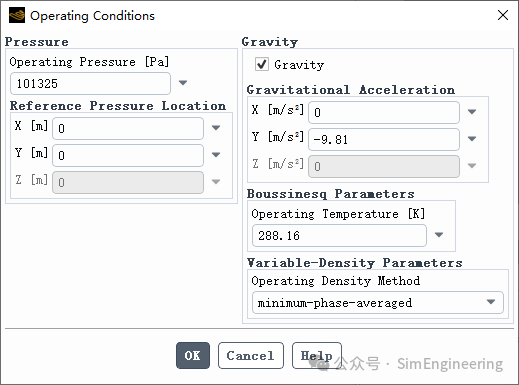519x385 pixels.
Task: Click the disabled gravity Z dropdown arrow
Action: click(x=472, y=166)
